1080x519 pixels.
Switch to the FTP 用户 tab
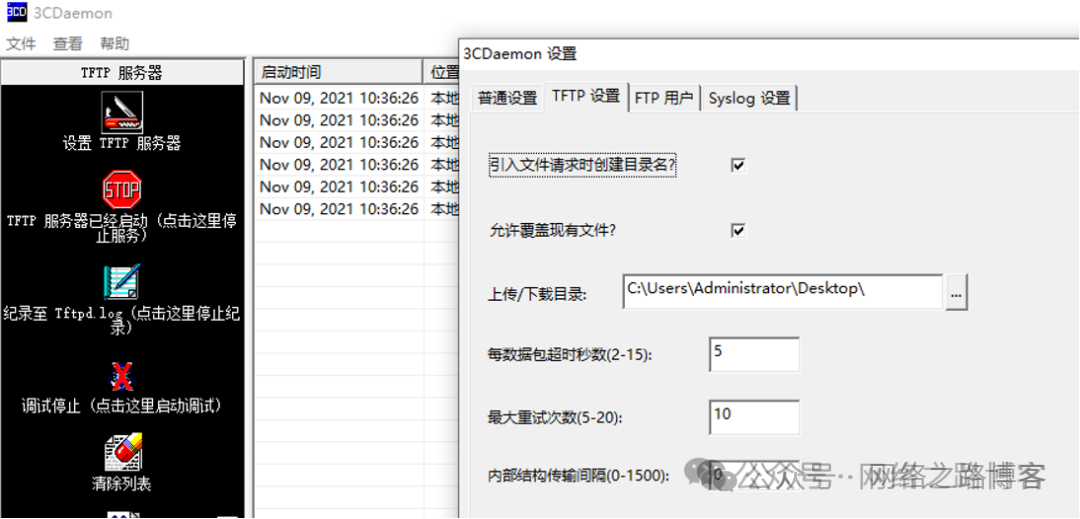[663, 98]
